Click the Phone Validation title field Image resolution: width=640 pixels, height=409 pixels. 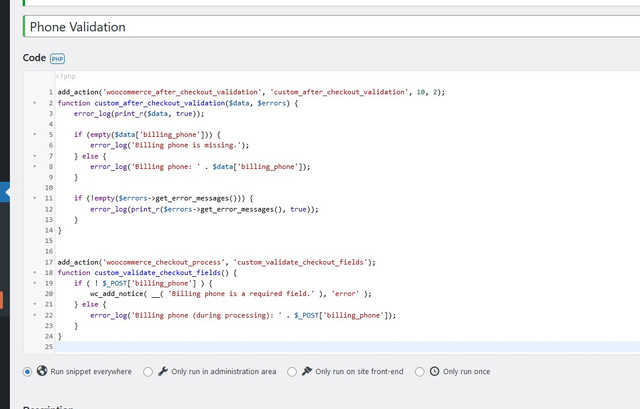(x=331, y=27)
